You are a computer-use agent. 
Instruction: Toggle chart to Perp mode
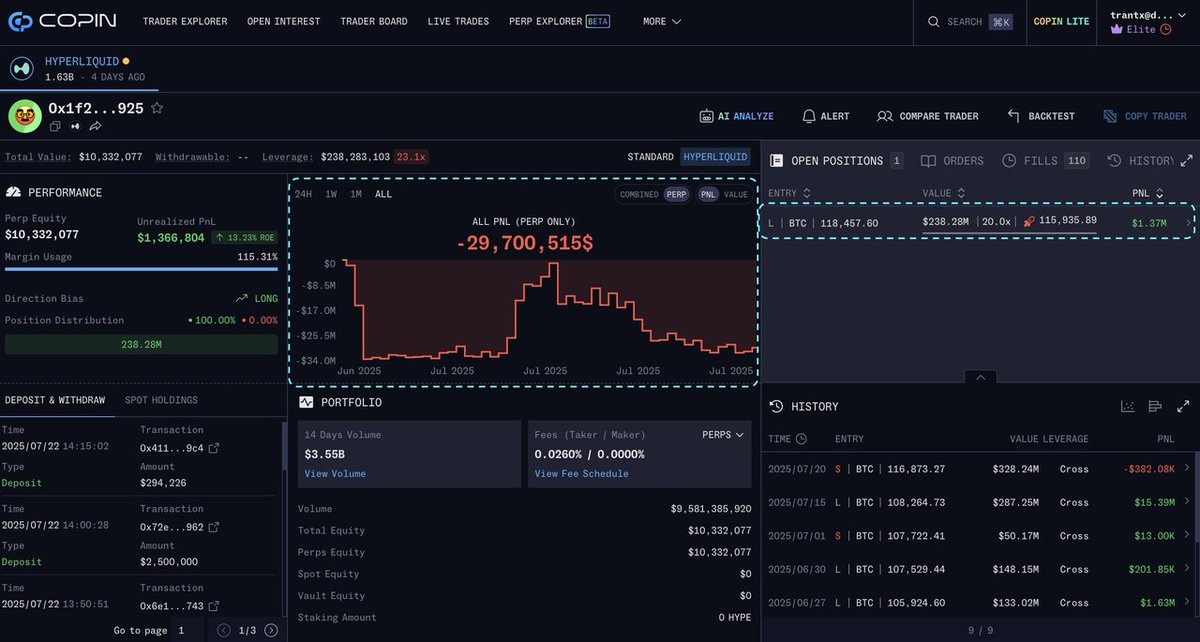[677, 195]
